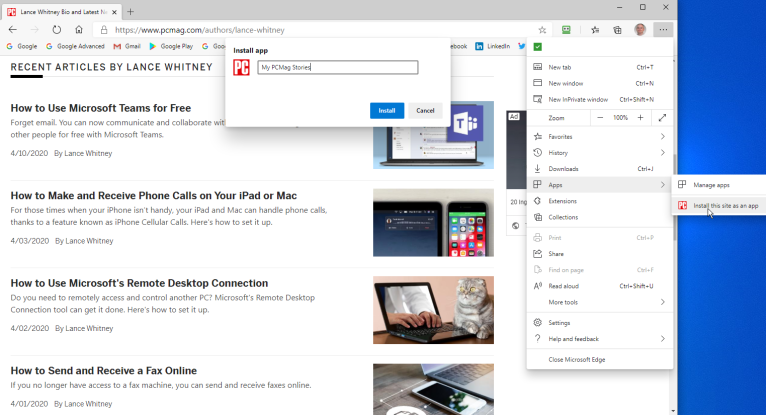Open a new tab with the plus button

pos(130,11)
